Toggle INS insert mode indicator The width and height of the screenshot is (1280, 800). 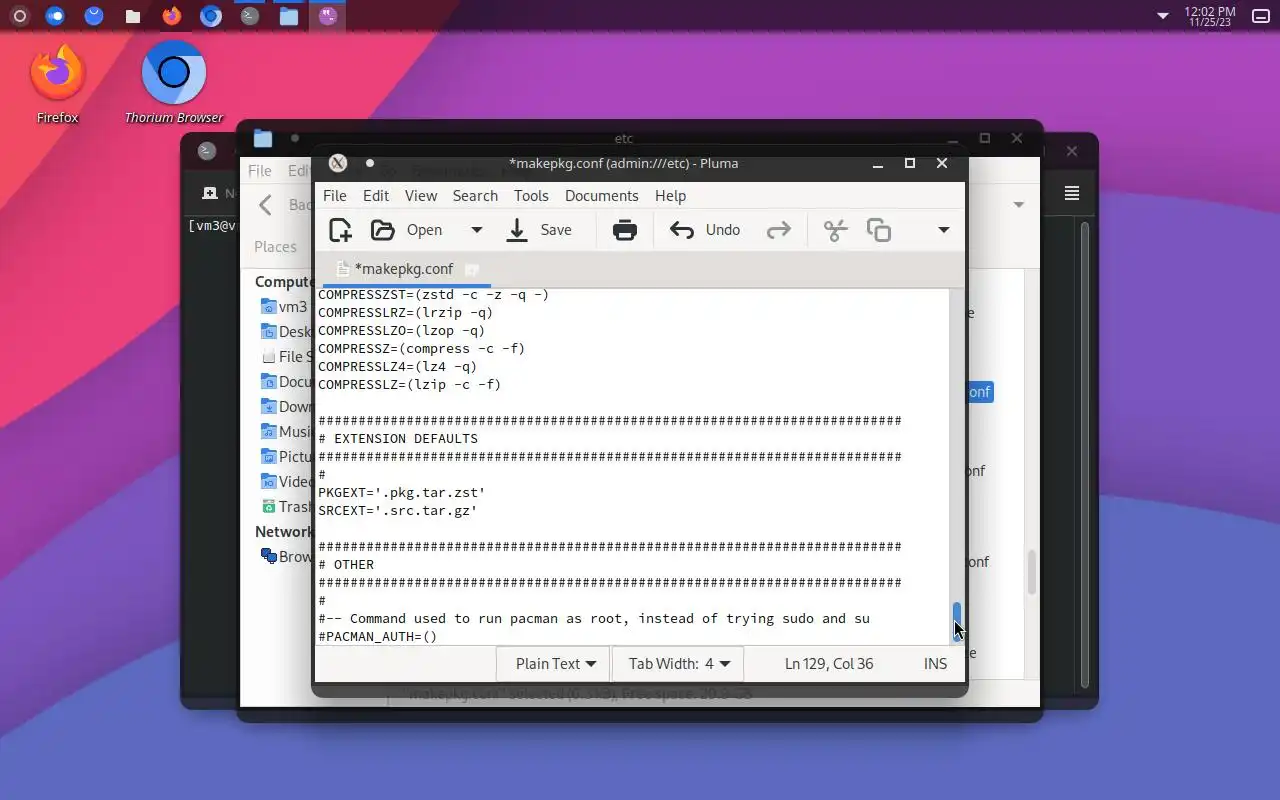click(x=935, y=663)
